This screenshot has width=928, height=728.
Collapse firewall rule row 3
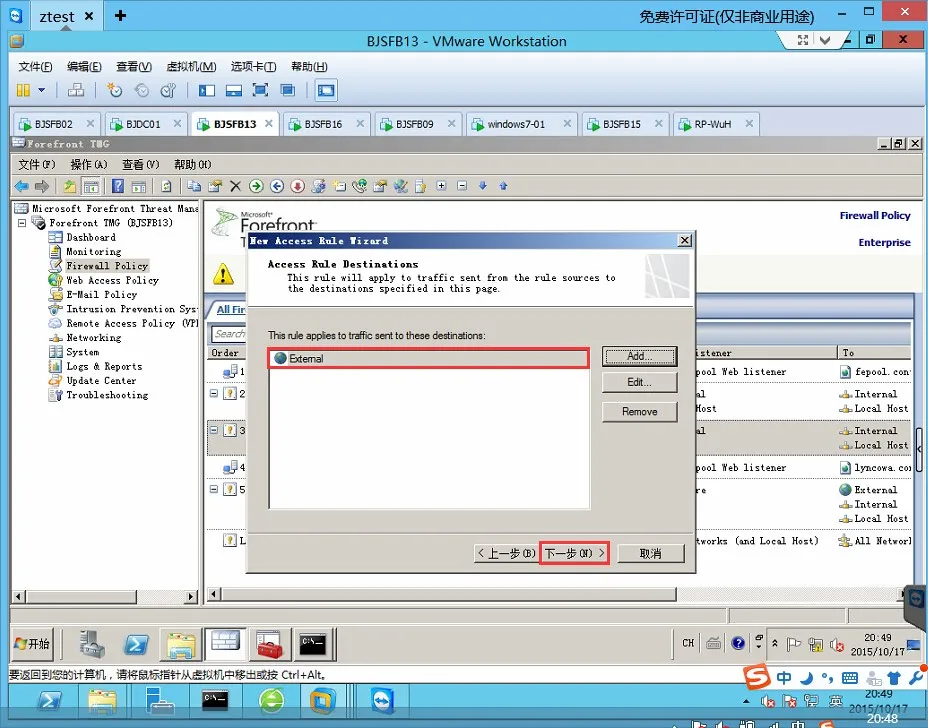pos(214,430)
